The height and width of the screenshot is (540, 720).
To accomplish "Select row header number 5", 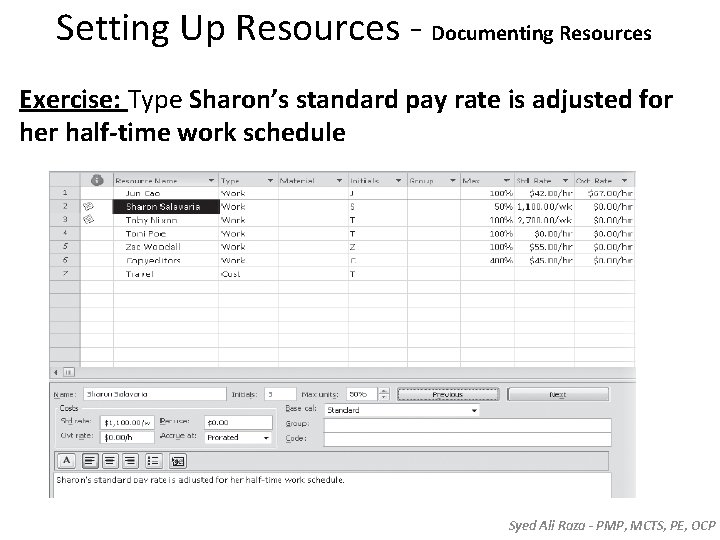I will point(65,247).
